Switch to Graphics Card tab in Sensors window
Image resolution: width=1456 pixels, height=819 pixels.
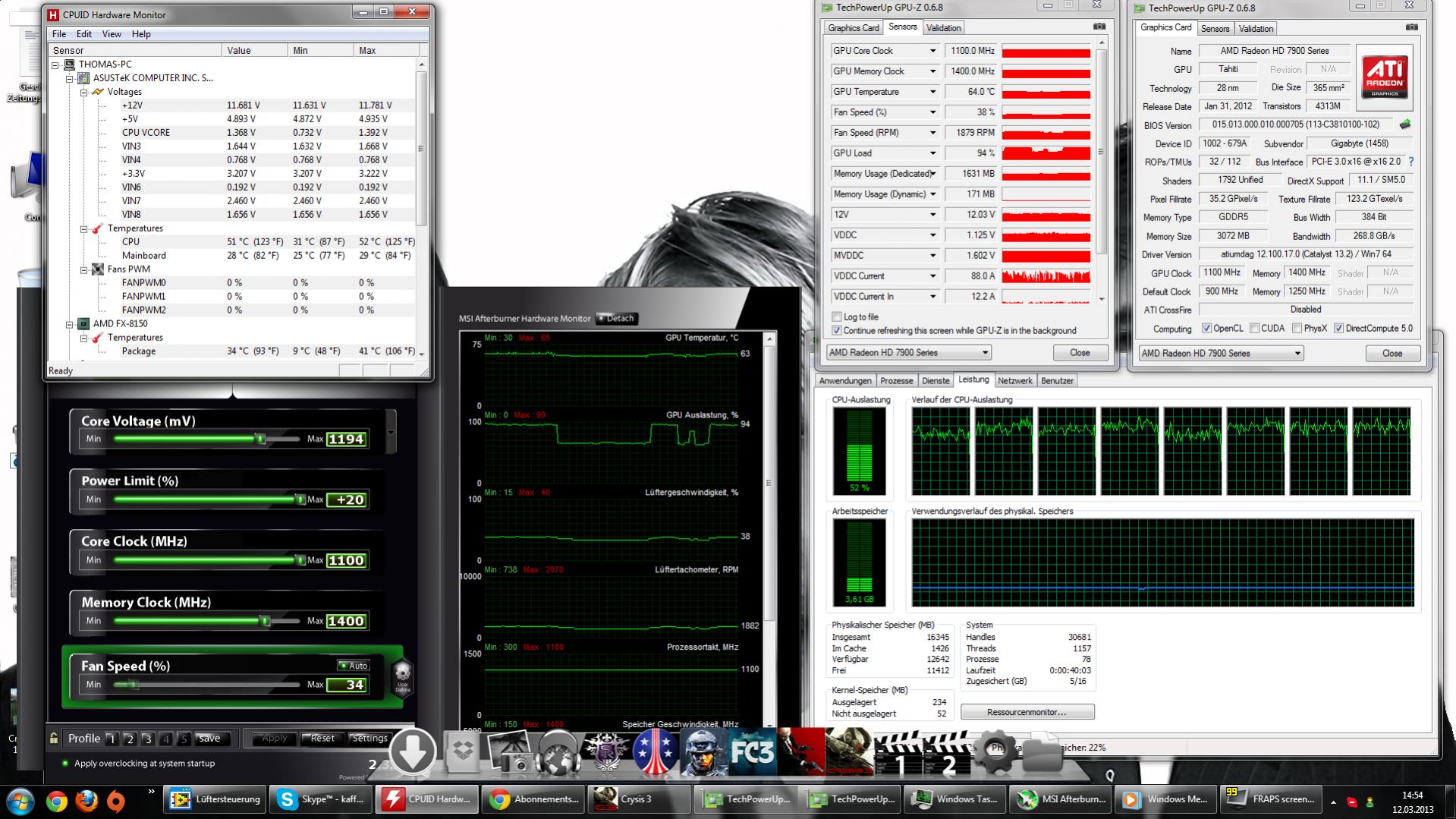854,28
